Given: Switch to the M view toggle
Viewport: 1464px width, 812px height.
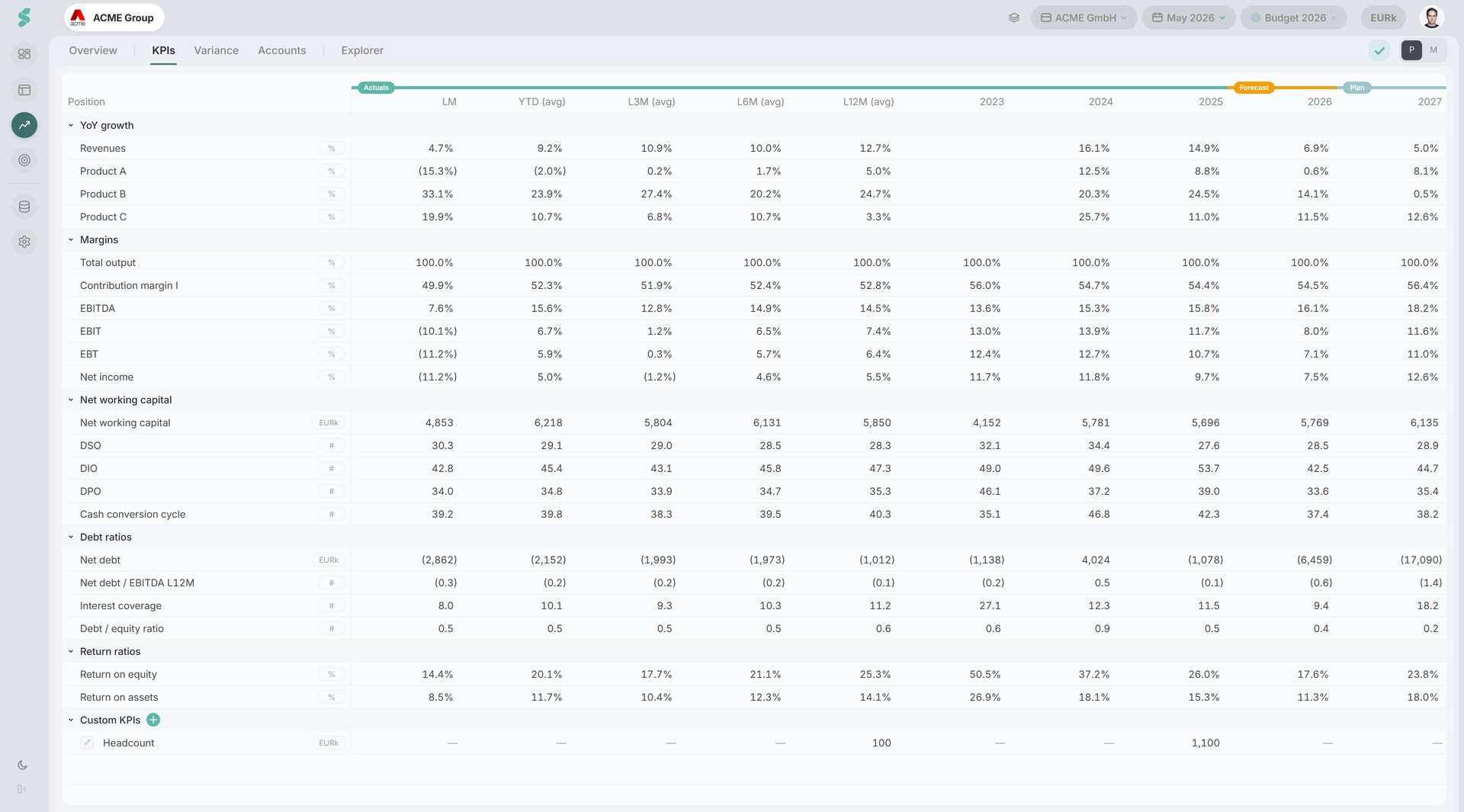Looking at the screenshot, I should [1433, 50].
